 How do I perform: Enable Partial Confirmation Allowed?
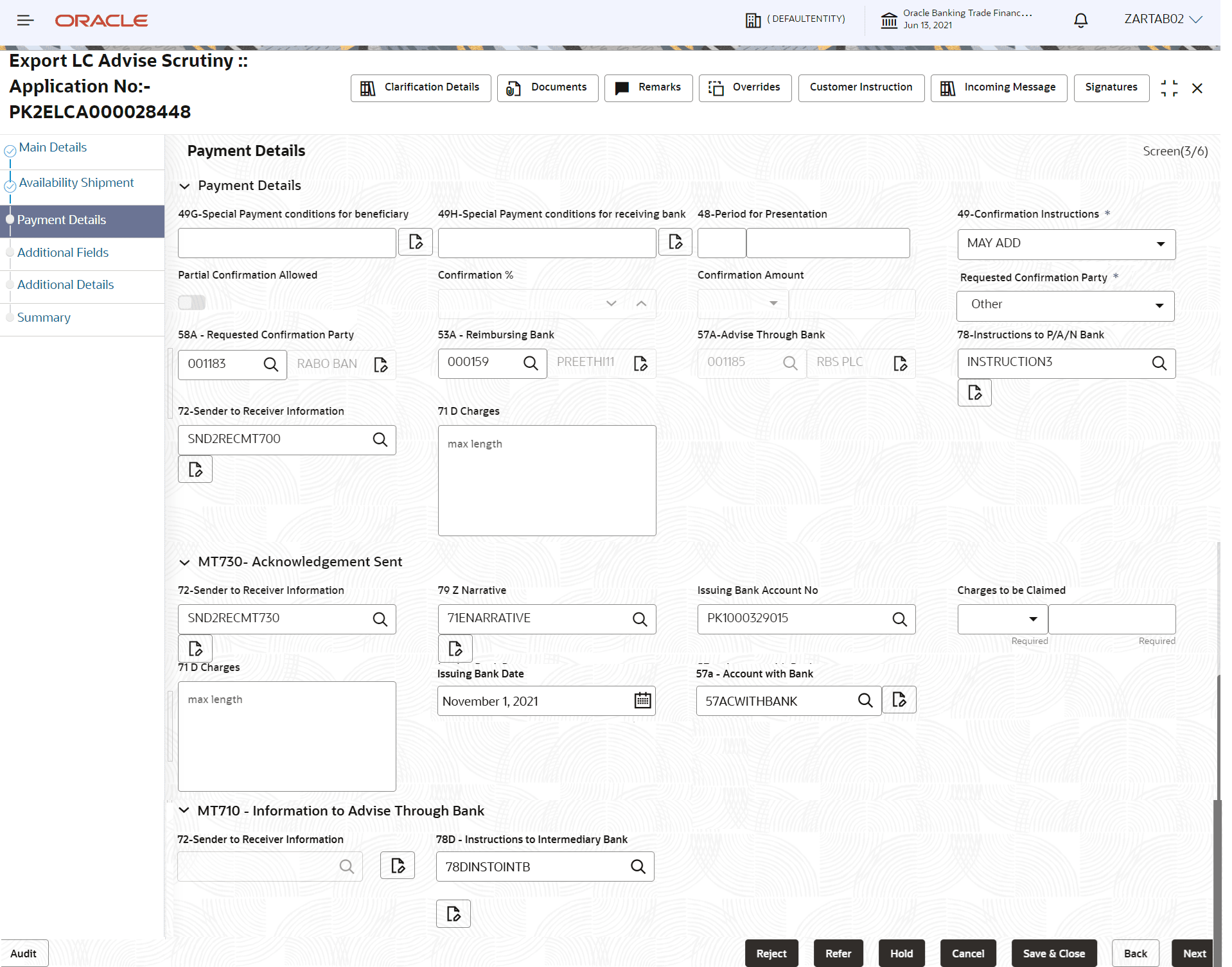coord(191,302)
